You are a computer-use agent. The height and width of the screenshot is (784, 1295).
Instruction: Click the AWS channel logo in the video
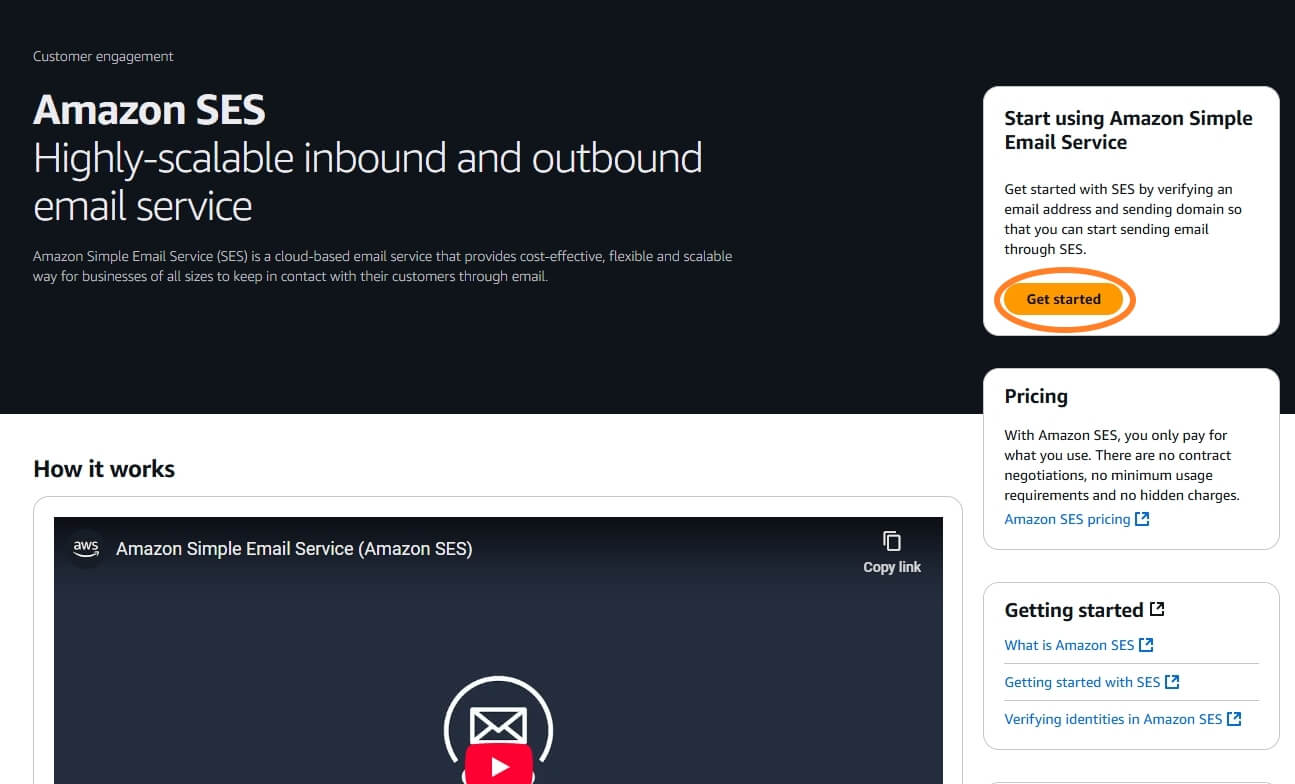pos(86,548)
